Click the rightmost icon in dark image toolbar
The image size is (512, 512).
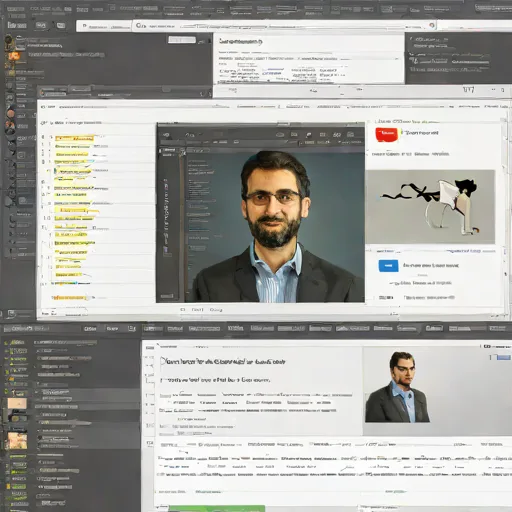350,135
